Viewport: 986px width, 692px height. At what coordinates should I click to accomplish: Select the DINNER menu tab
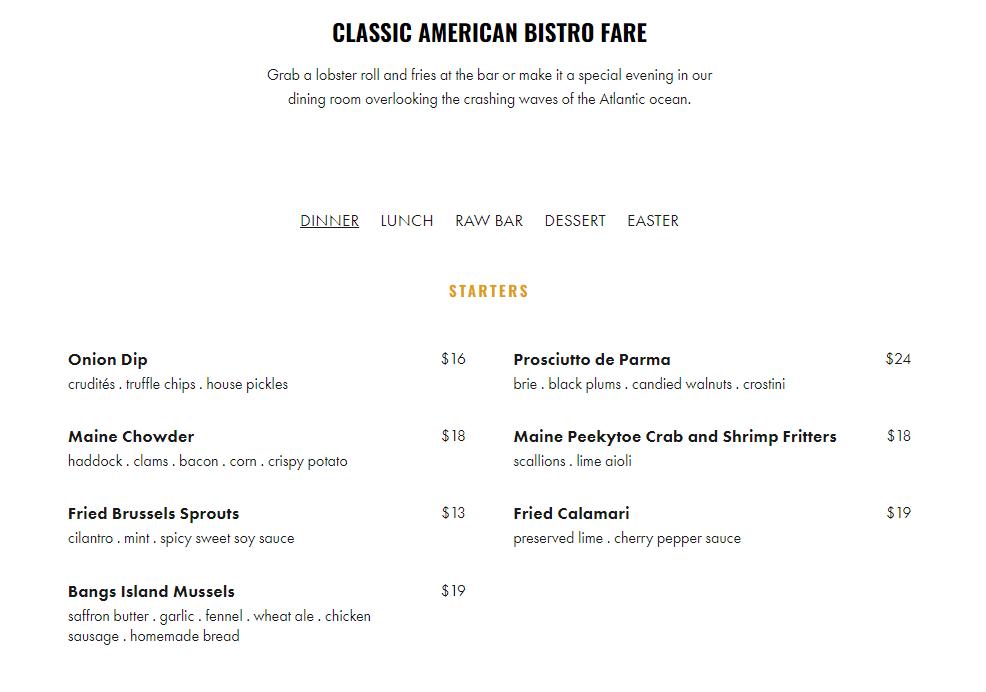point(329,221)
